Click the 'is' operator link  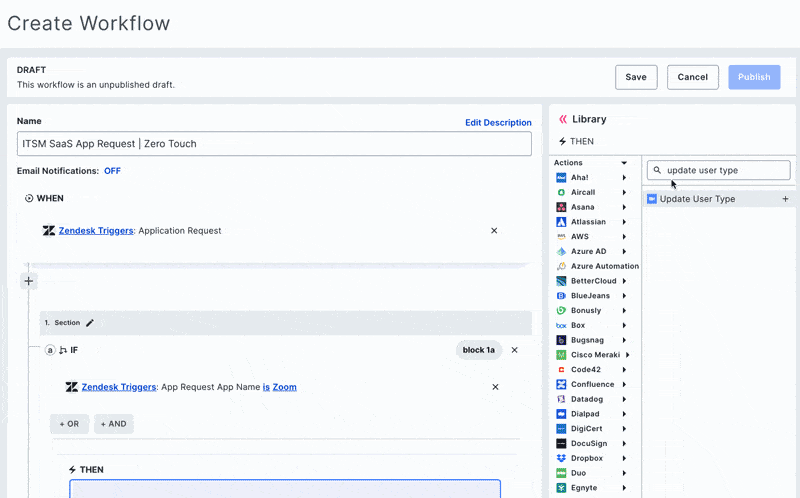pos(266,387)
